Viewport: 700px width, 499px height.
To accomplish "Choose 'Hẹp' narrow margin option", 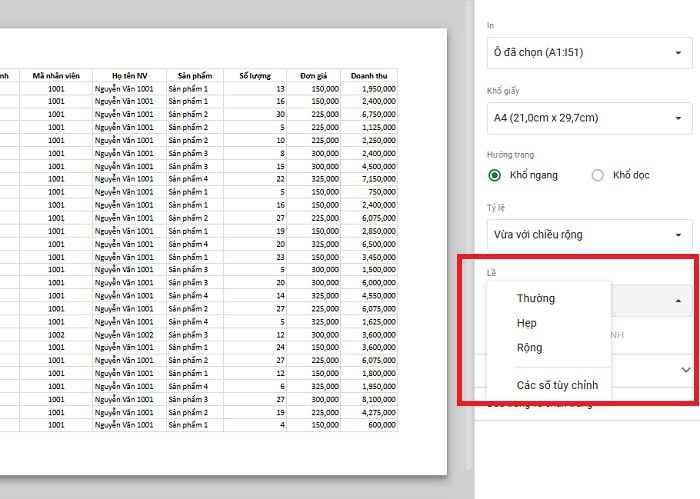I will coord(527,323).
